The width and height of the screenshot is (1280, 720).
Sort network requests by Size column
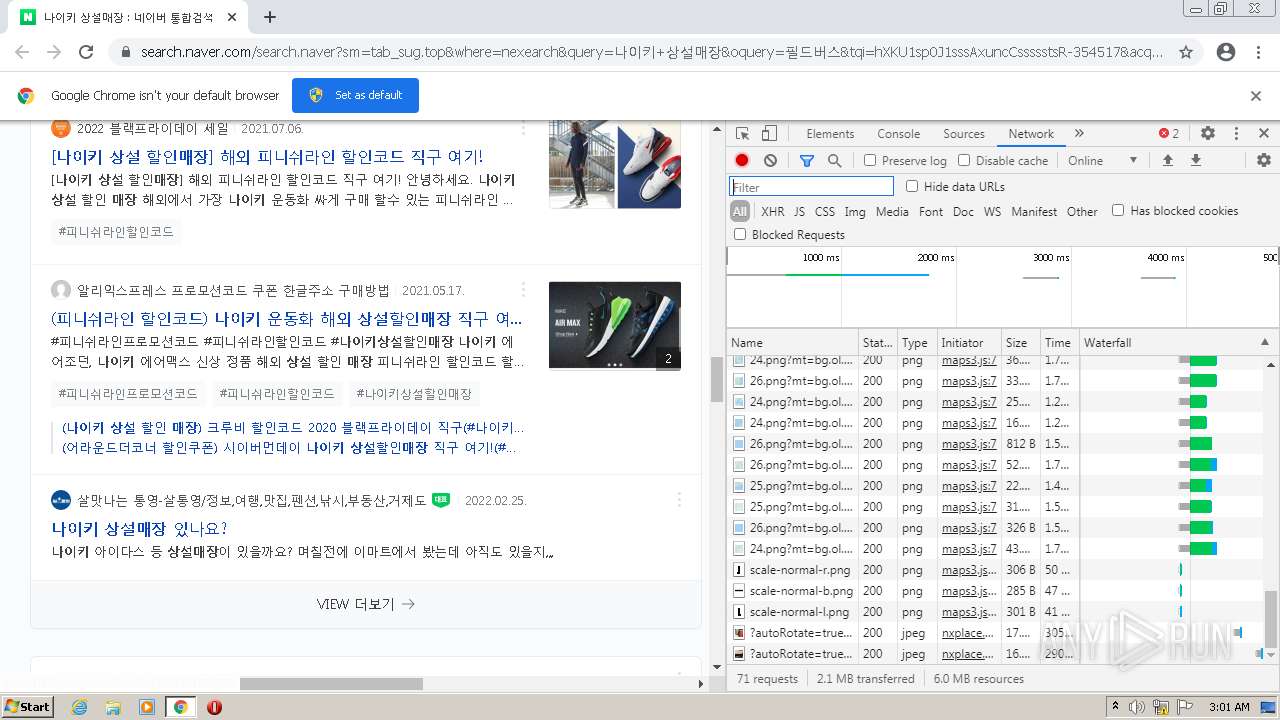point(1021,342)
